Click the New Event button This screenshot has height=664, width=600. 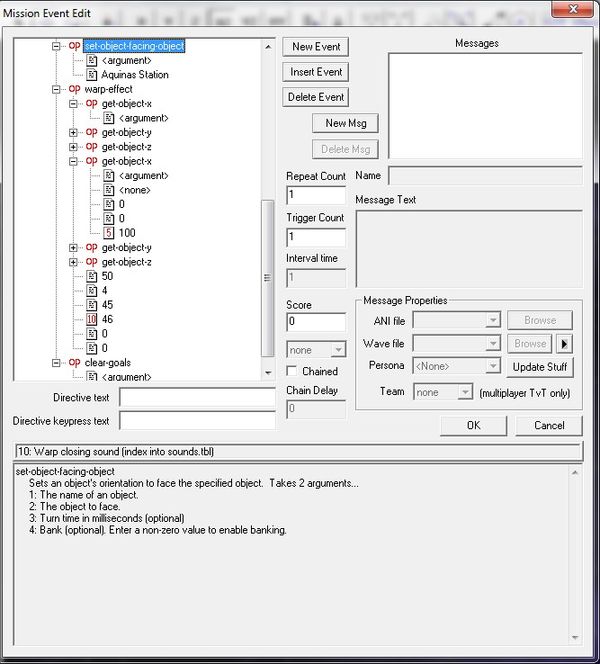tap(316, 47)
